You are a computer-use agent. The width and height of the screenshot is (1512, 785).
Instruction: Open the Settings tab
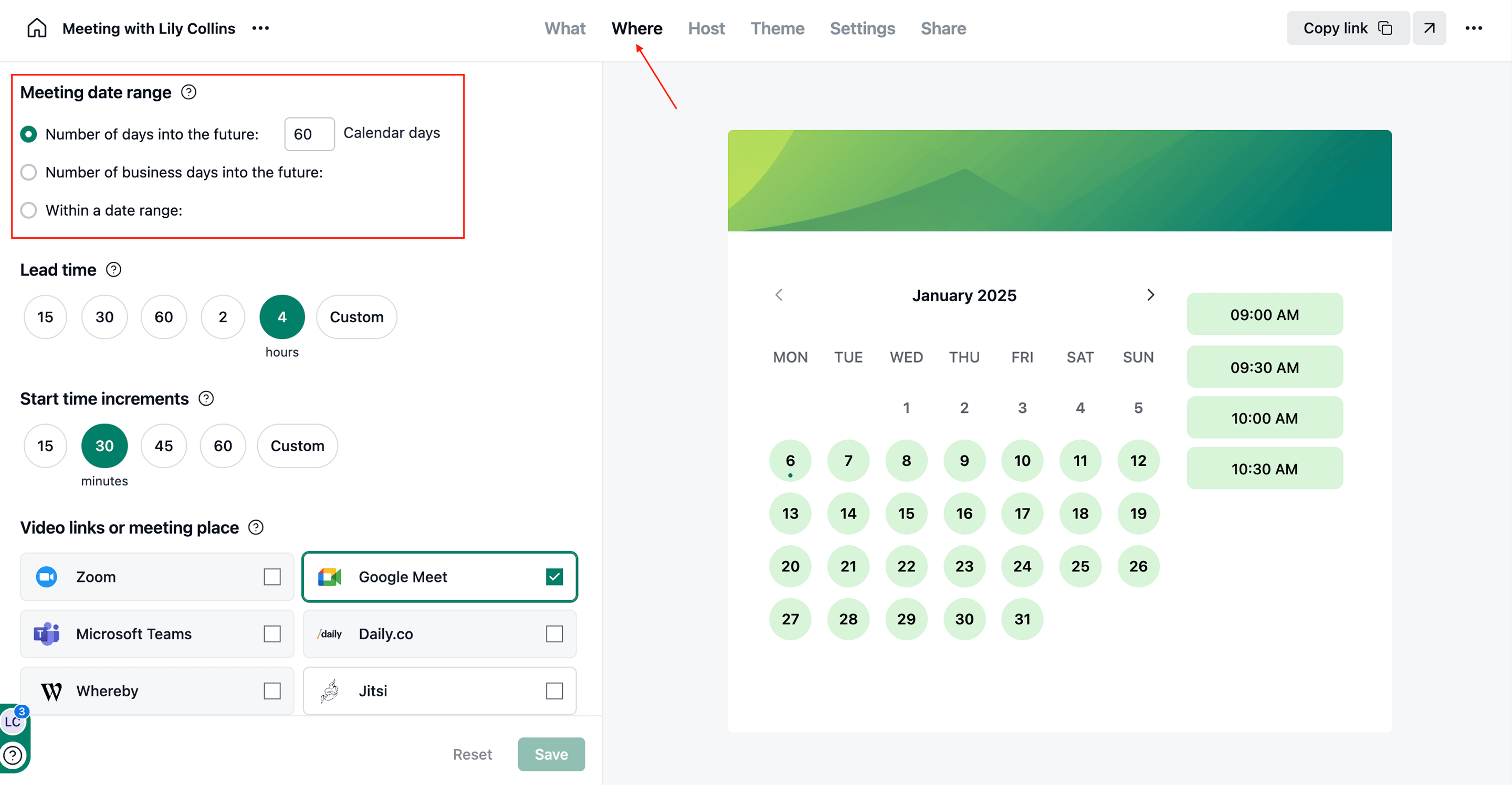[x=862, y=28]
